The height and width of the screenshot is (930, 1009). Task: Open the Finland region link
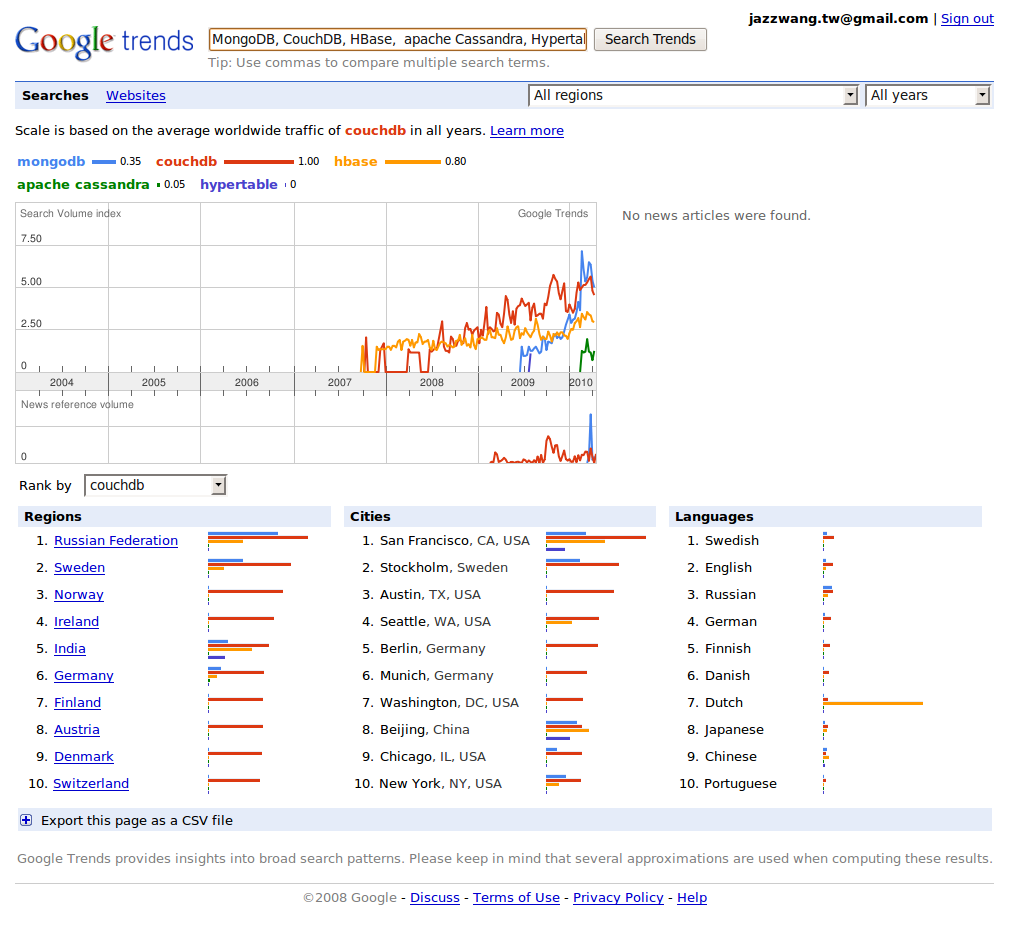click(77, 703)
